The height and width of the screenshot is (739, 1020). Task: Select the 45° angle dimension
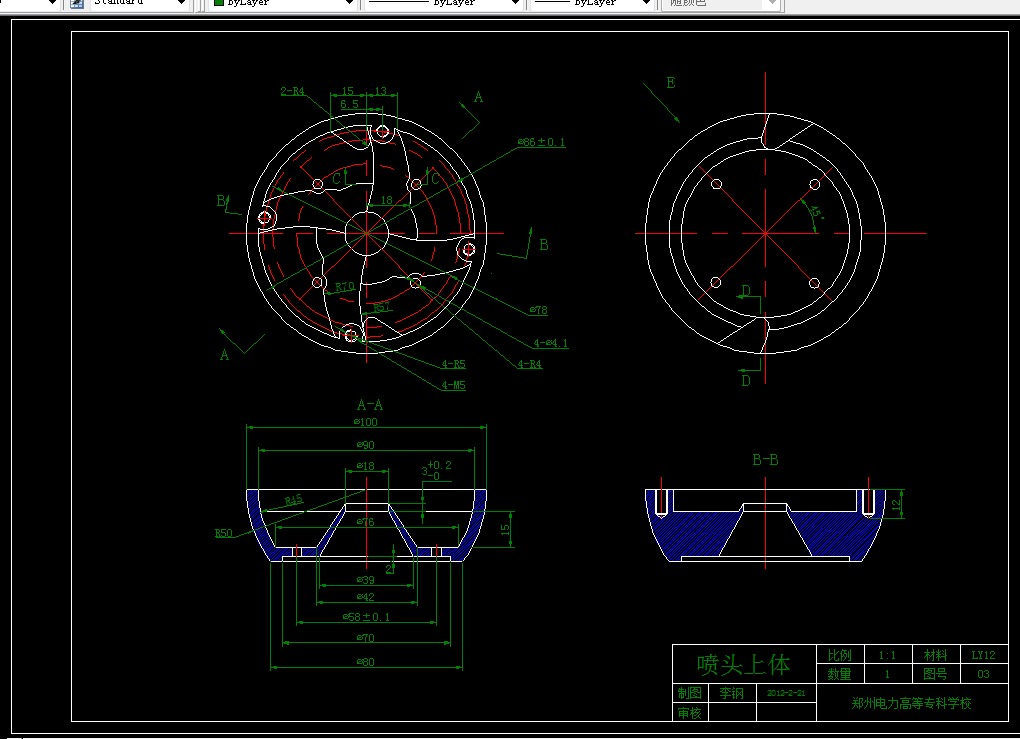tap(815, 213)
